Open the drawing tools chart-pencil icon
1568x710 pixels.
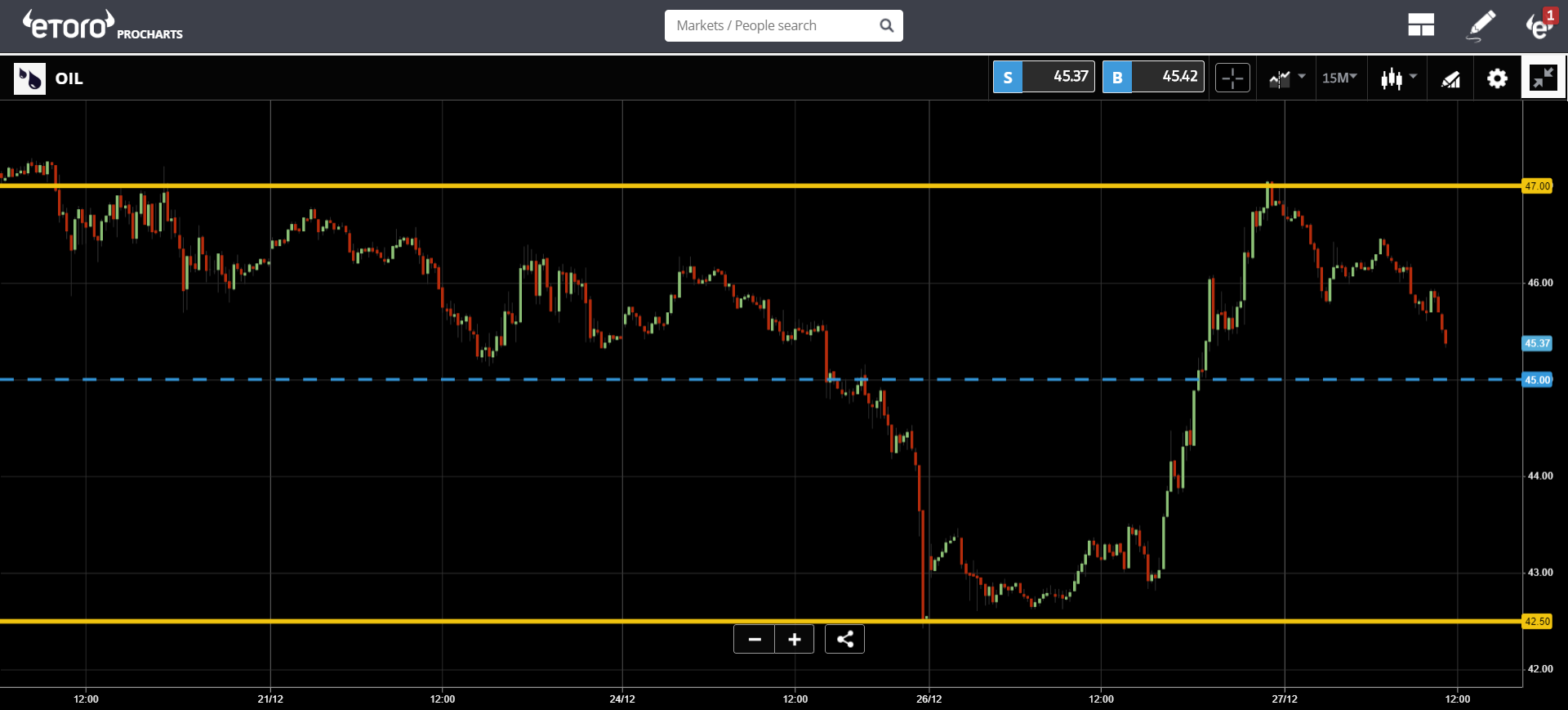[1450, 78]
